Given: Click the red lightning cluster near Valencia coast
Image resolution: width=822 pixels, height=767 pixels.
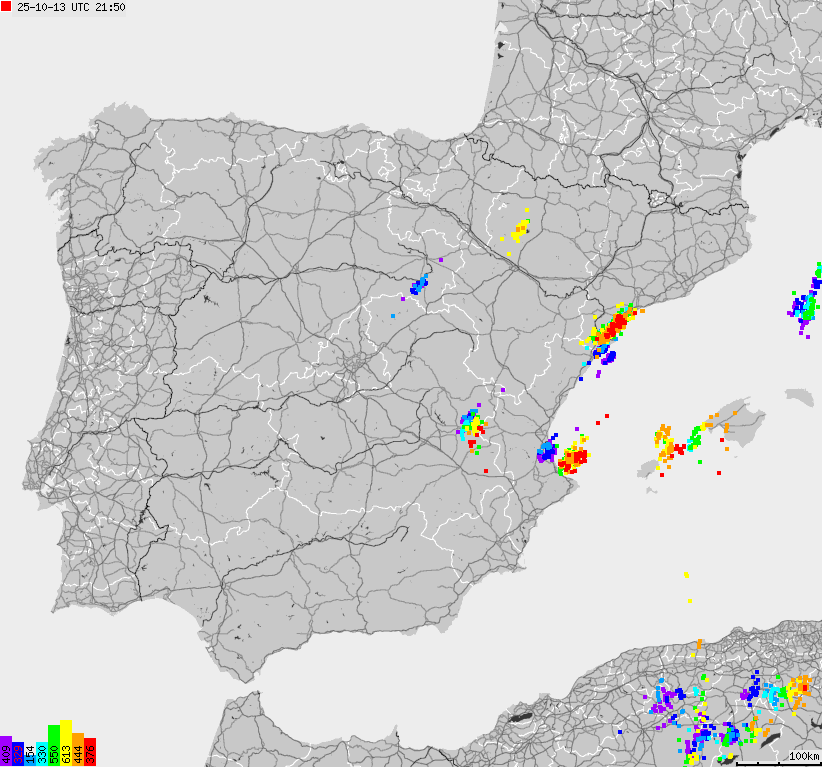Looking at the screenshot, I should pyautogui.click(x=574, y=459).
